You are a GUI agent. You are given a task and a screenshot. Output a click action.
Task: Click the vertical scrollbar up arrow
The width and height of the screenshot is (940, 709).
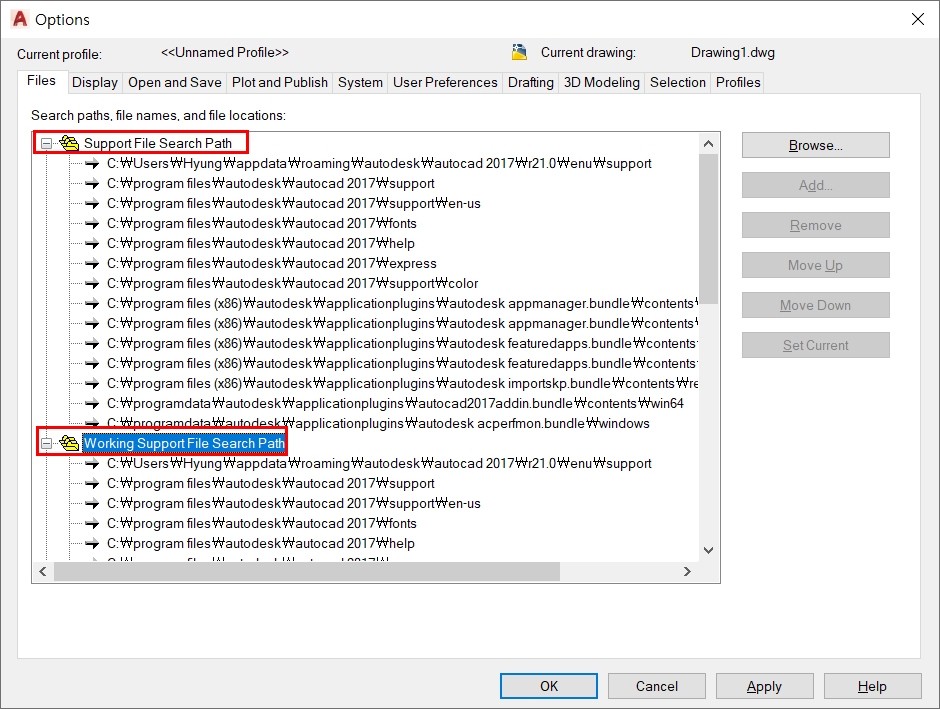708,144
